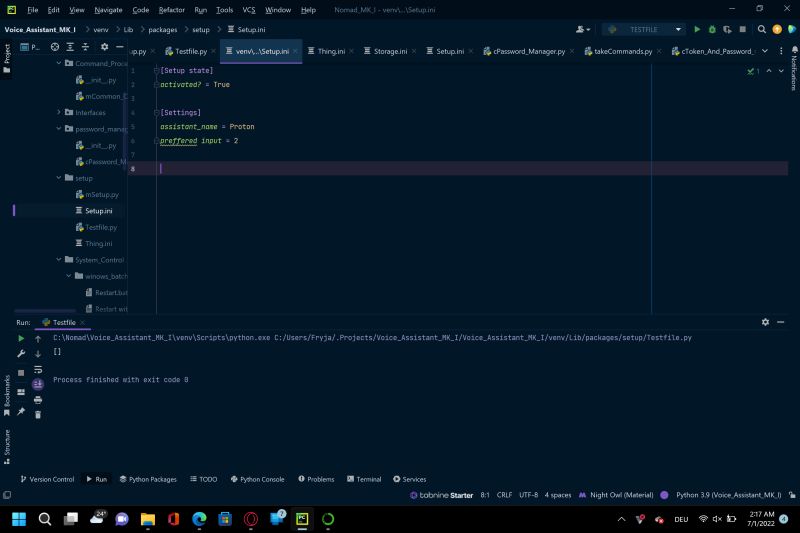The image size is (800, 533).
Task: Collapse the password_manager folder
Action: [x=59, y=129]
